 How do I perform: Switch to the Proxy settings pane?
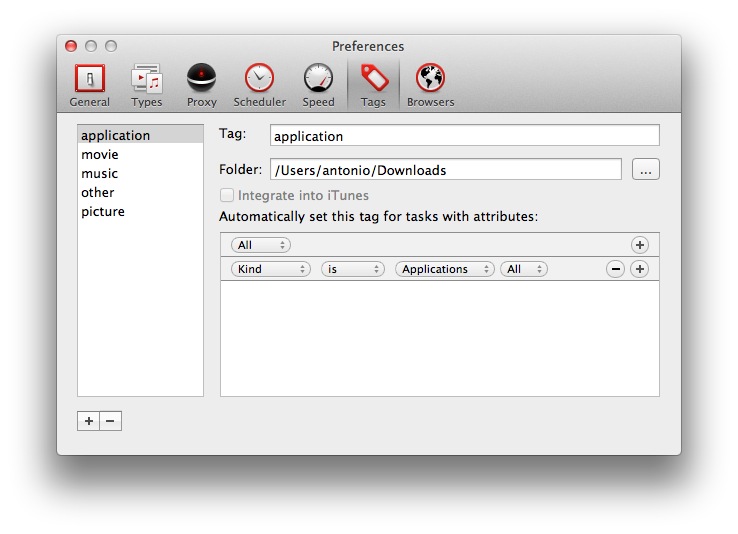[x=201, y=85]
